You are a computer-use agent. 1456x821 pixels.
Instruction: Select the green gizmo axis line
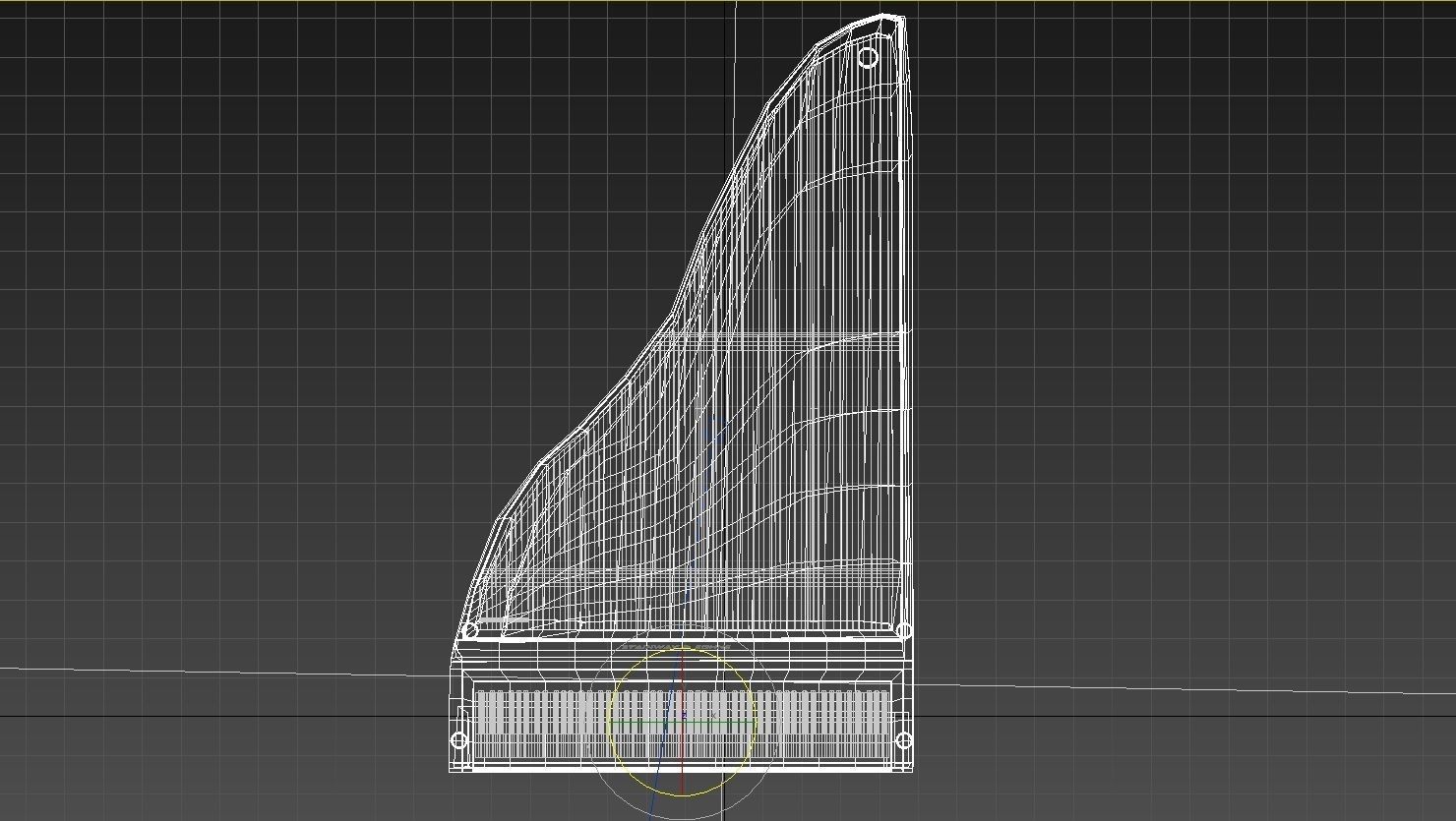coord(683,723)
